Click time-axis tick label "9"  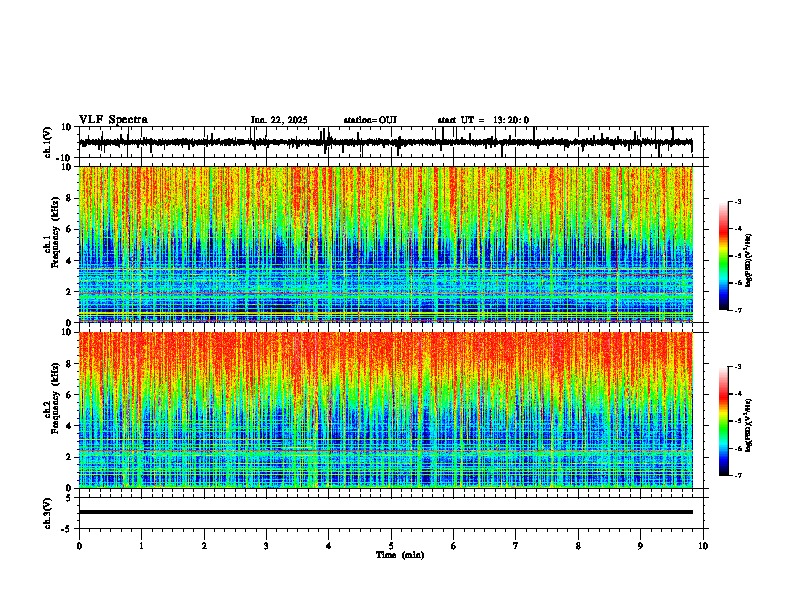coord(640,546)
